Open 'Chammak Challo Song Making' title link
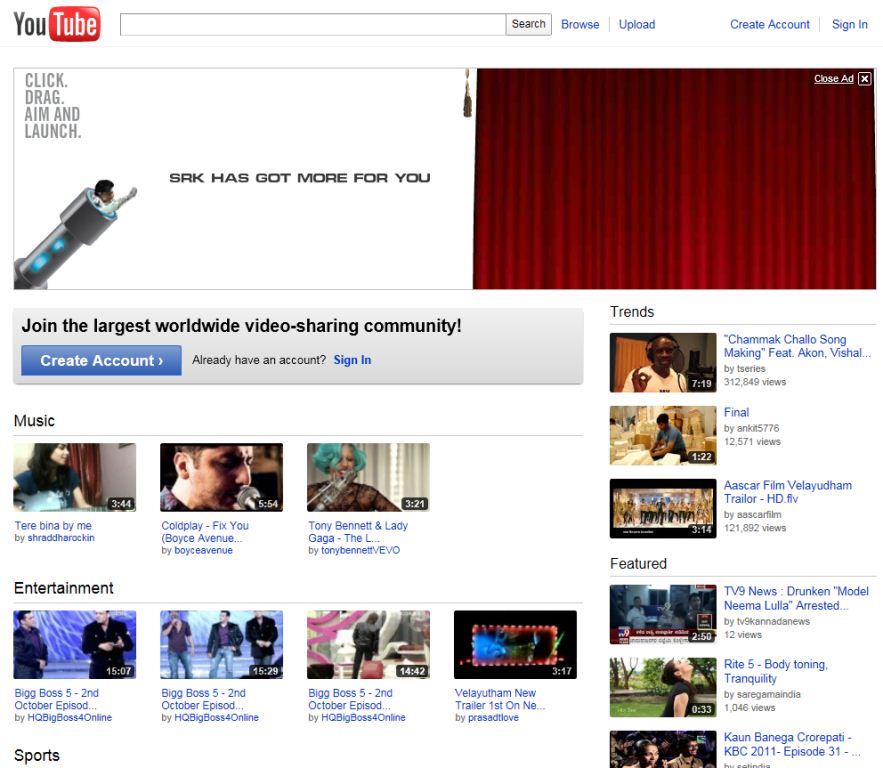 797,346
